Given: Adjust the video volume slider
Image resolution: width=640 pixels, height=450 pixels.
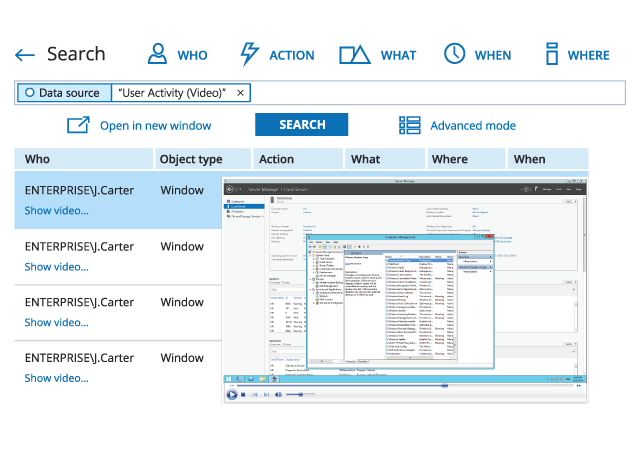Looking at the screenshot, I should point(301,394).
